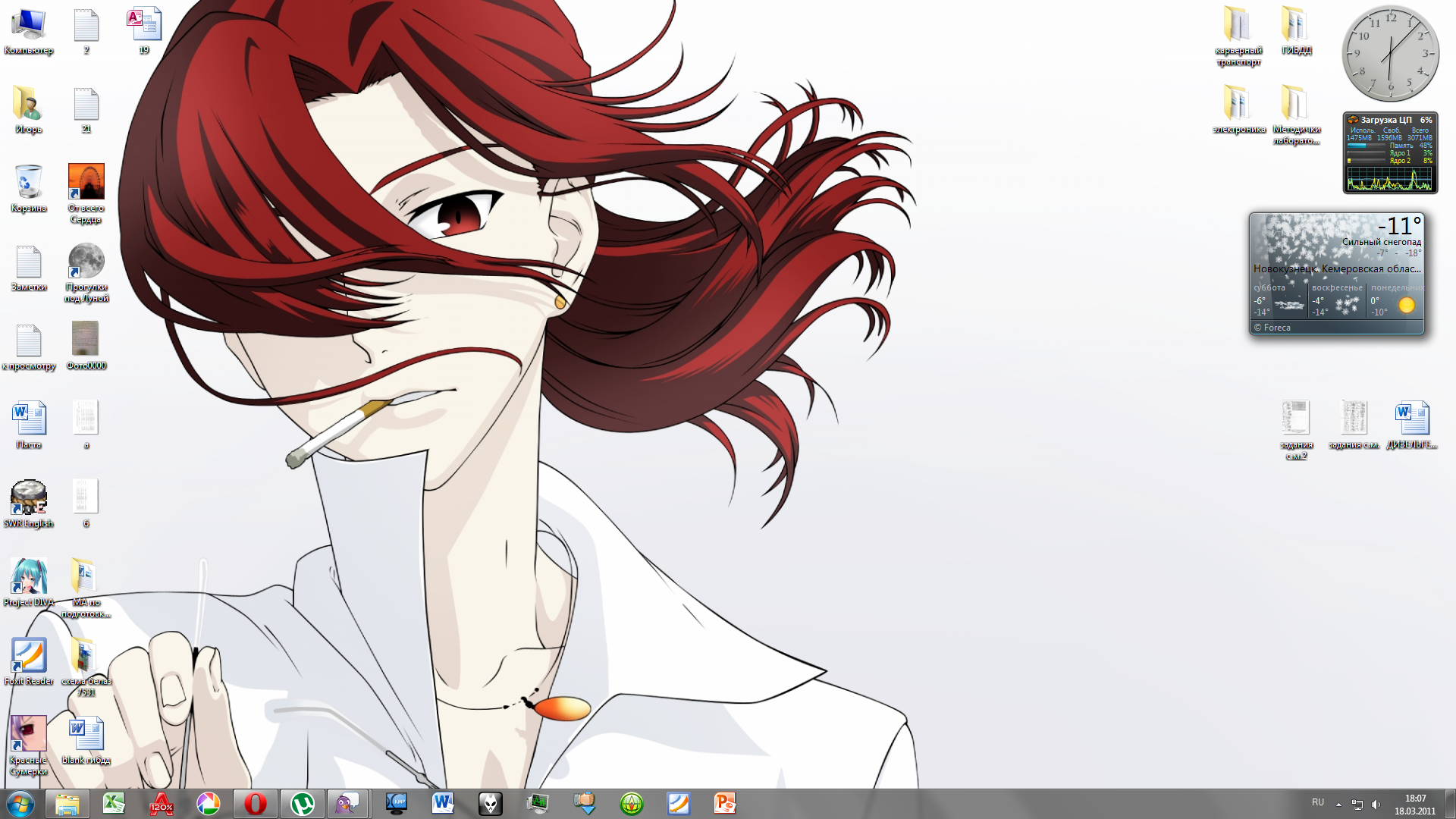The height and width of the screenshot is (819, 1456).
Task: Open the network tray icon
Action: (1357, 805)
